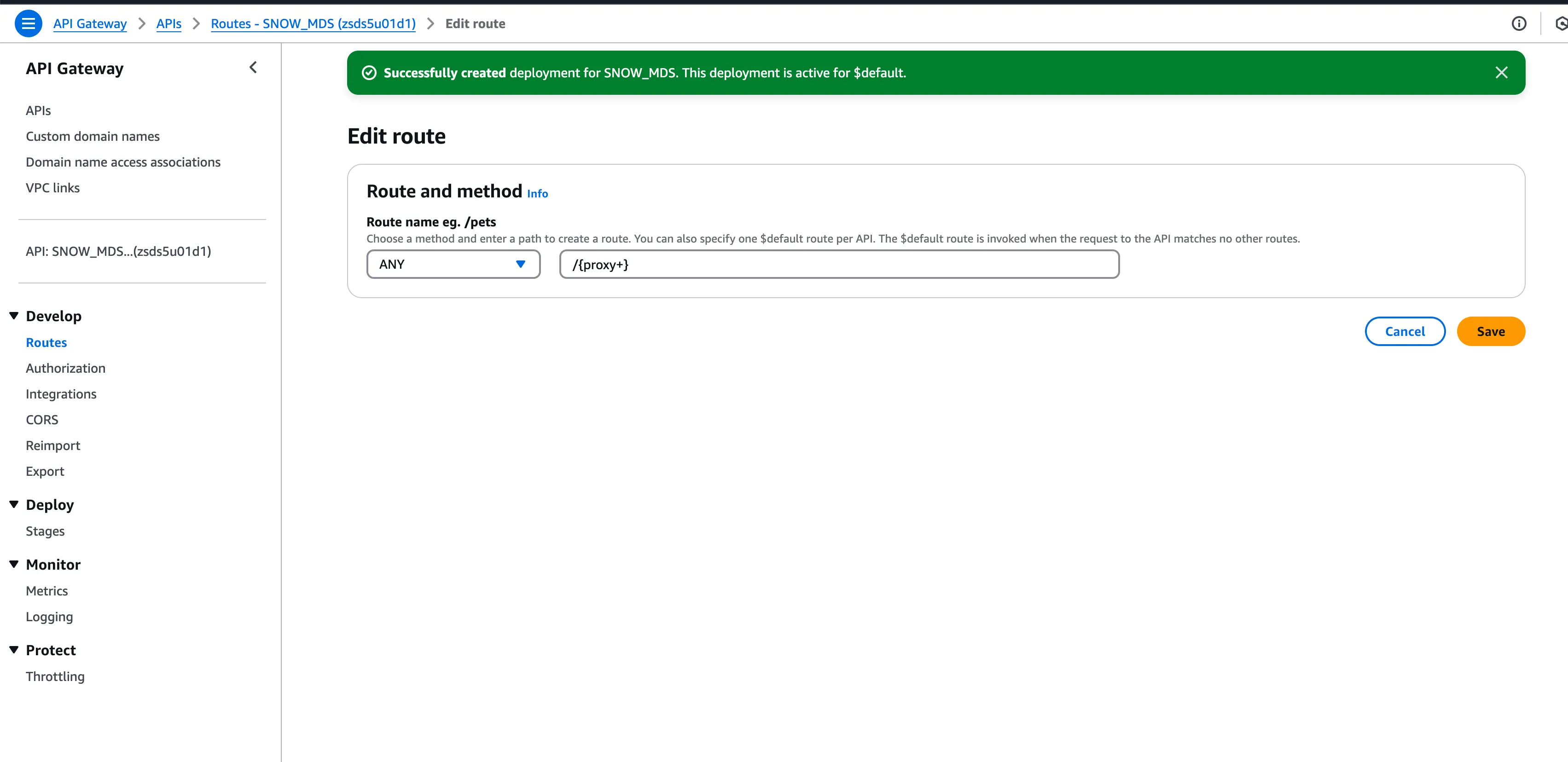Collapse the Protect section
Viewport: 1568px width, 762px height.
[14, 650]
